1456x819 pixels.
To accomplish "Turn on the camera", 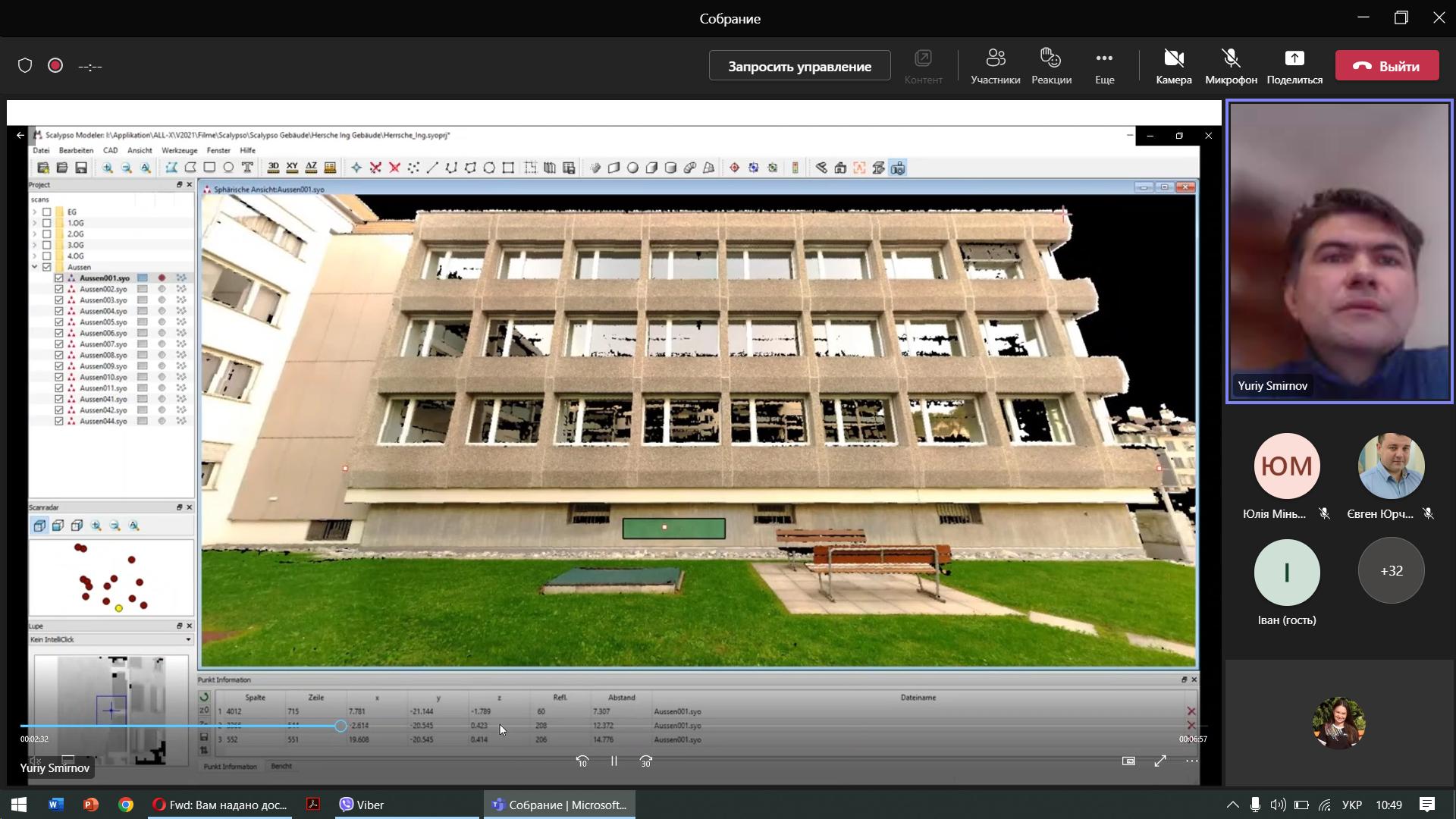I will tap(1173, 66).
